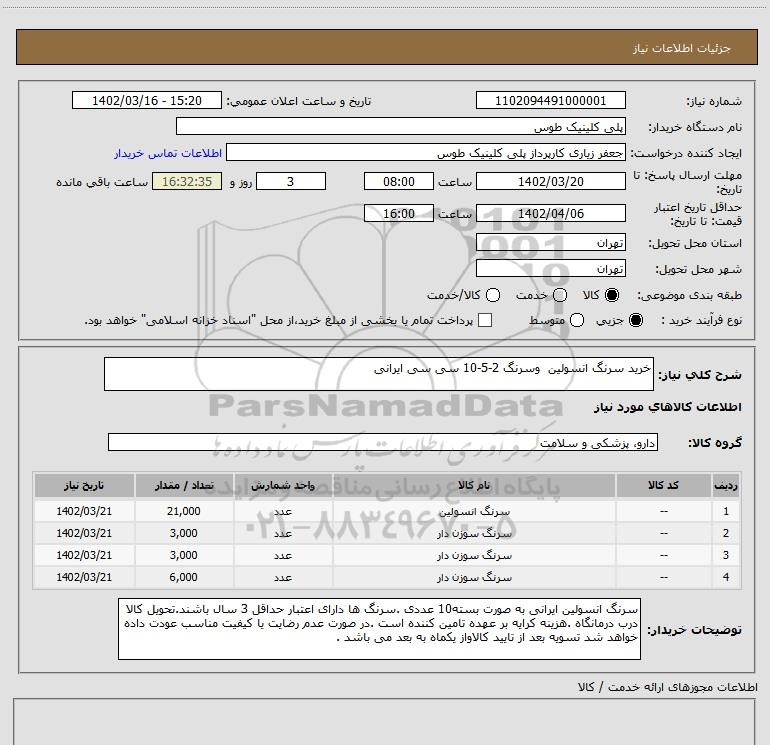Click the تاریخ نیاز column header
Image resolution: width=770 pixels, height=745 pixels.
click(84, 485)
